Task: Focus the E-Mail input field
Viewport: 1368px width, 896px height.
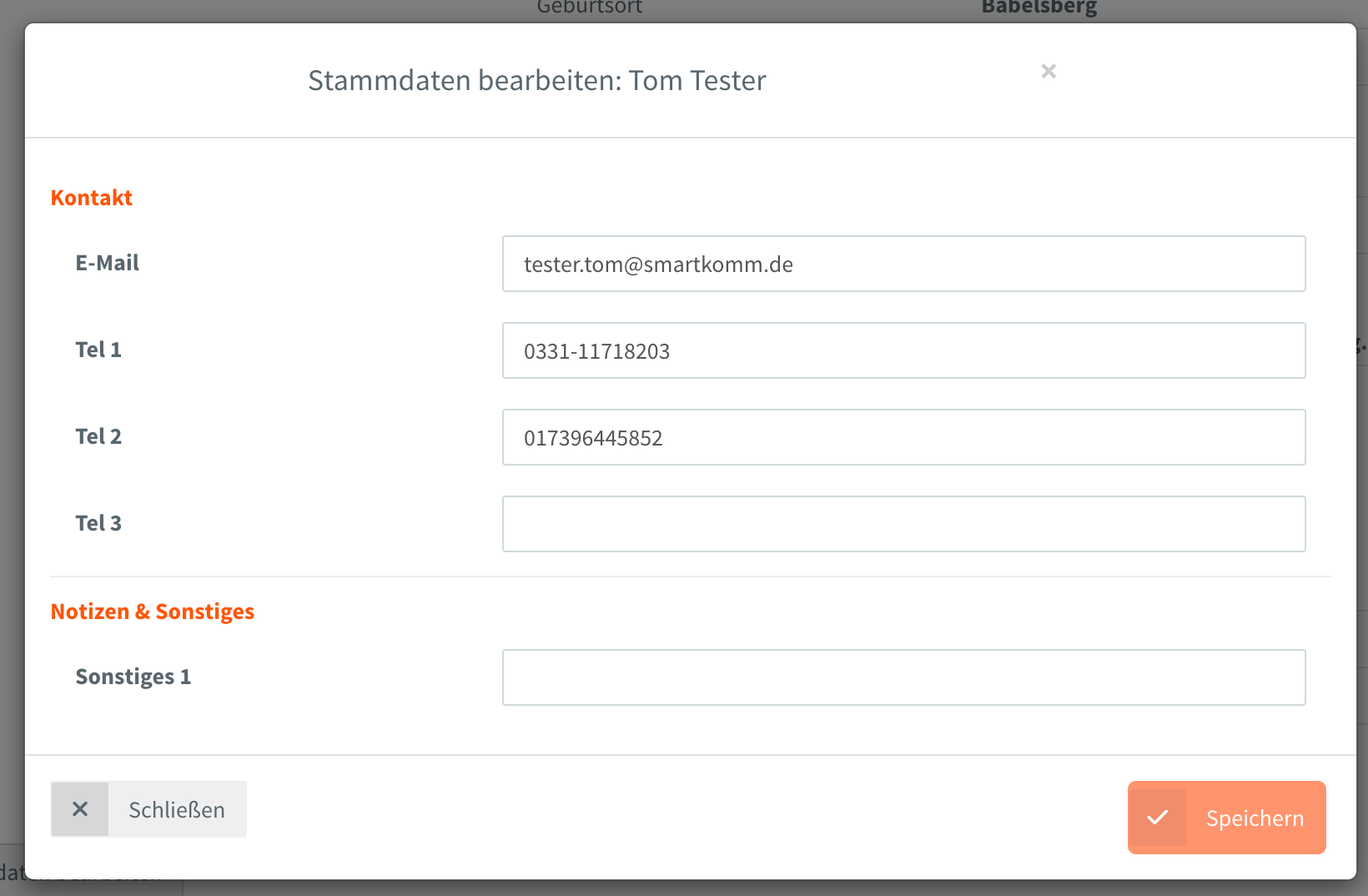Action: click(904, 264)
